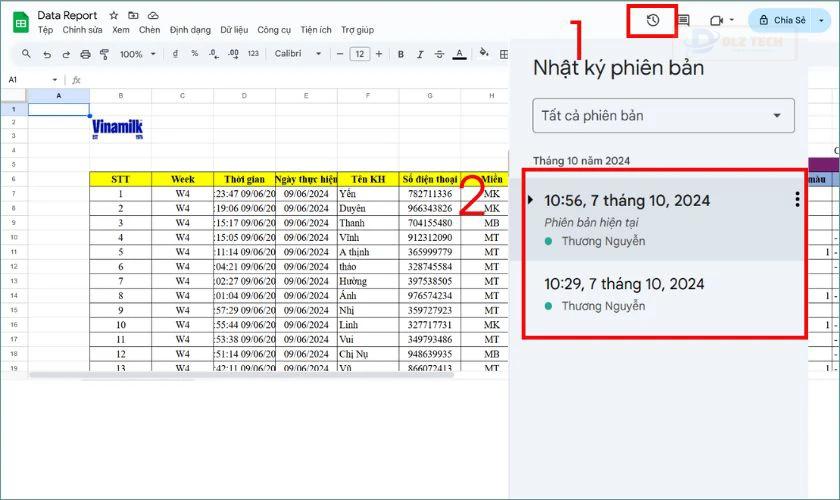
Task: Open the Định dạng menu
Action: 190,30
